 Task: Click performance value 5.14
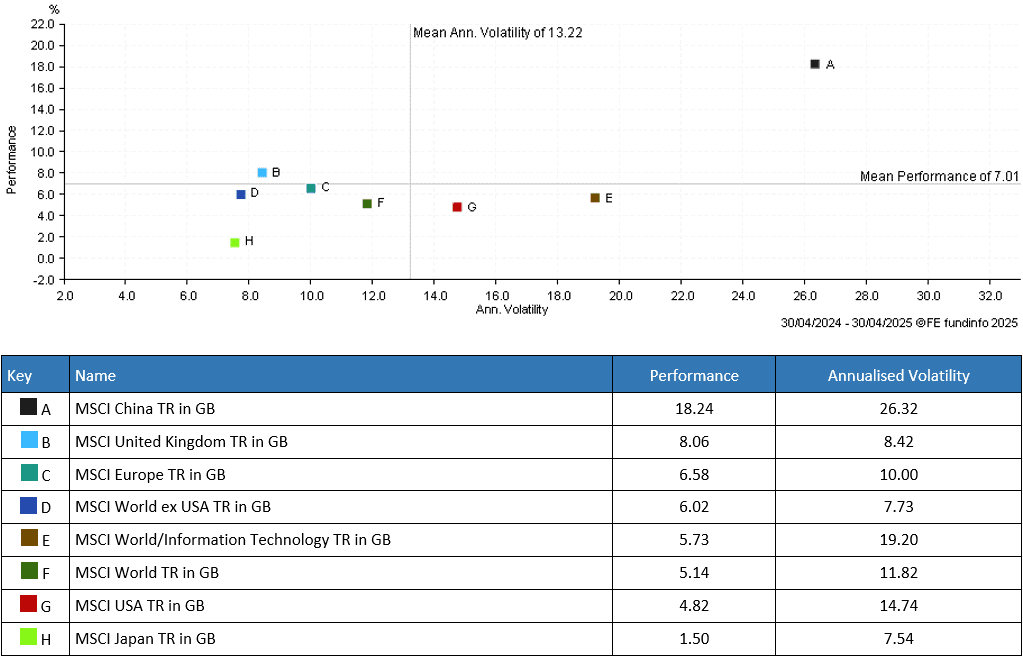click(x=694, y=573)
